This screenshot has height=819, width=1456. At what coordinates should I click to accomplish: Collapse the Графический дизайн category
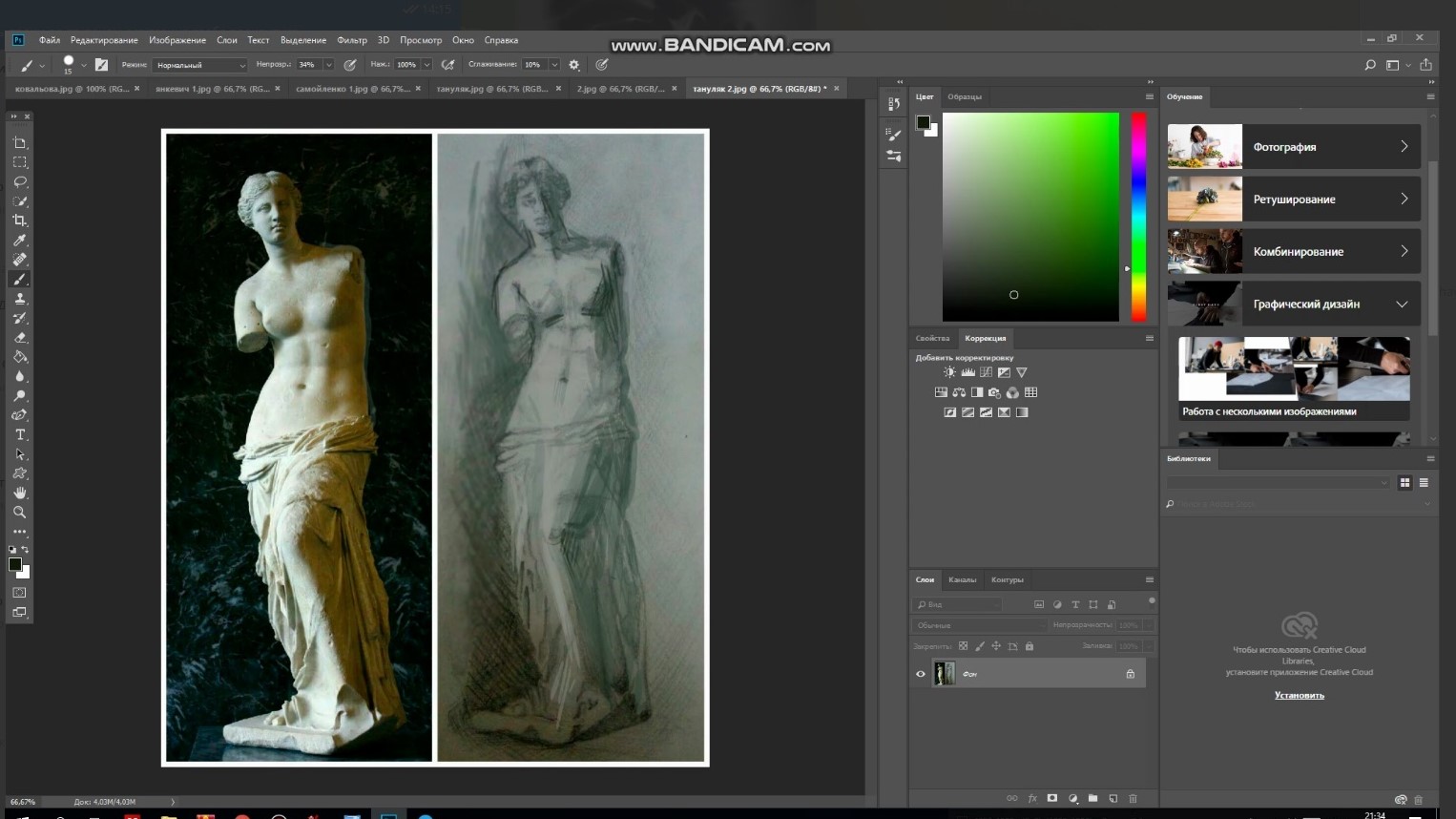point(1294,304)
